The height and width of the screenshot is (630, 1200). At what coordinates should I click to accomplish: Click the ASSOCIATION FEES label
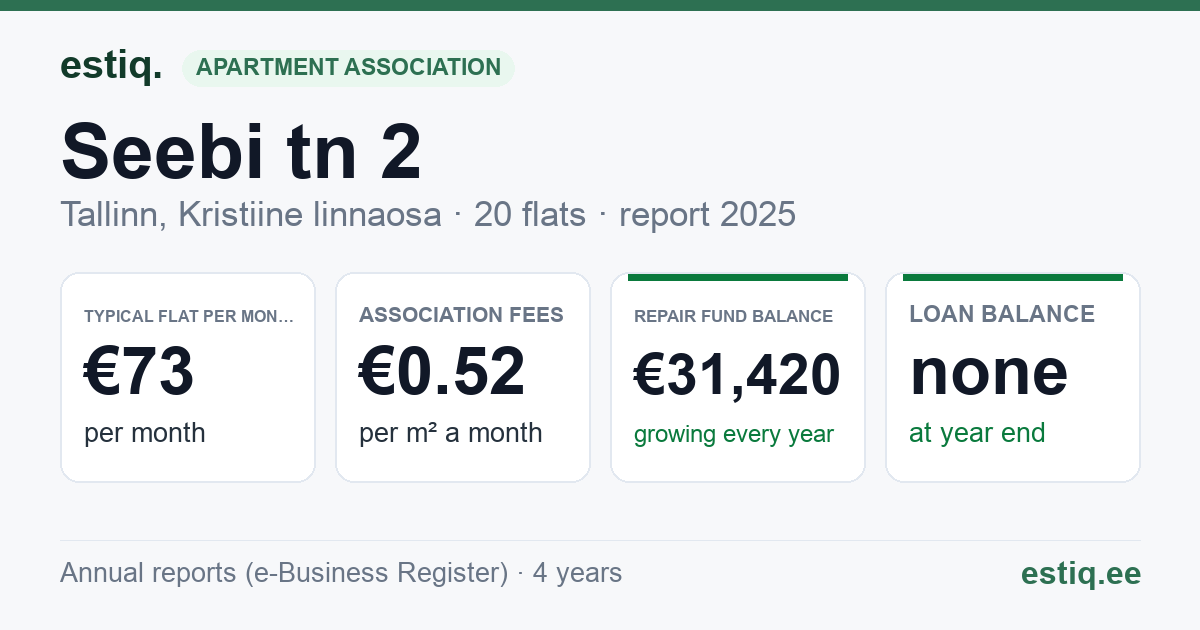tap(461, 315)
